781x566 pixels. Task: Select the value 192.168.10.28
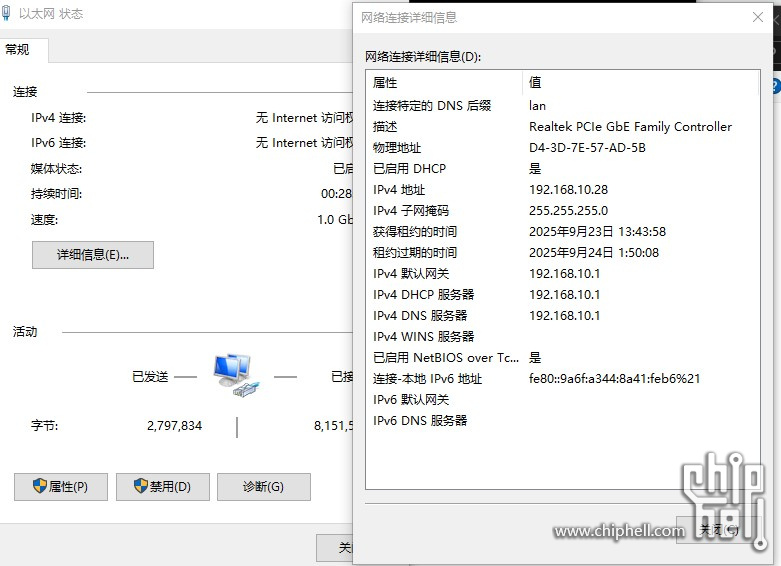coord(568,190)
